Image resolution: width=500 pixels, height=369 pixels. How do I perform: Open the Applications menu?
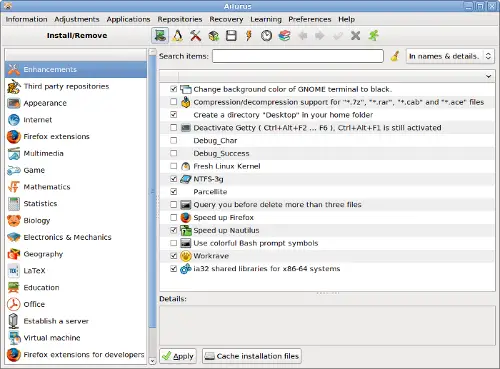tap(128, 19)
